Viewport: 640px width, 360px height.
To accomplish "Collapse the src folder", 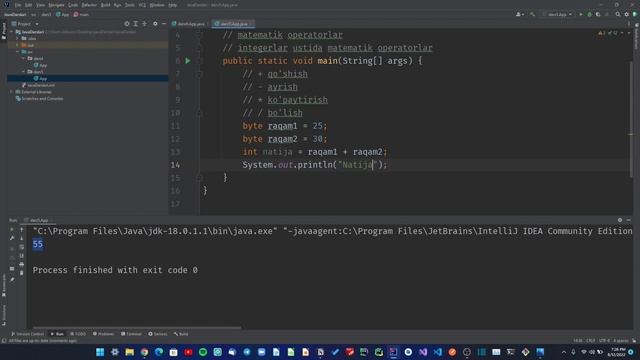I will point(18,52).
